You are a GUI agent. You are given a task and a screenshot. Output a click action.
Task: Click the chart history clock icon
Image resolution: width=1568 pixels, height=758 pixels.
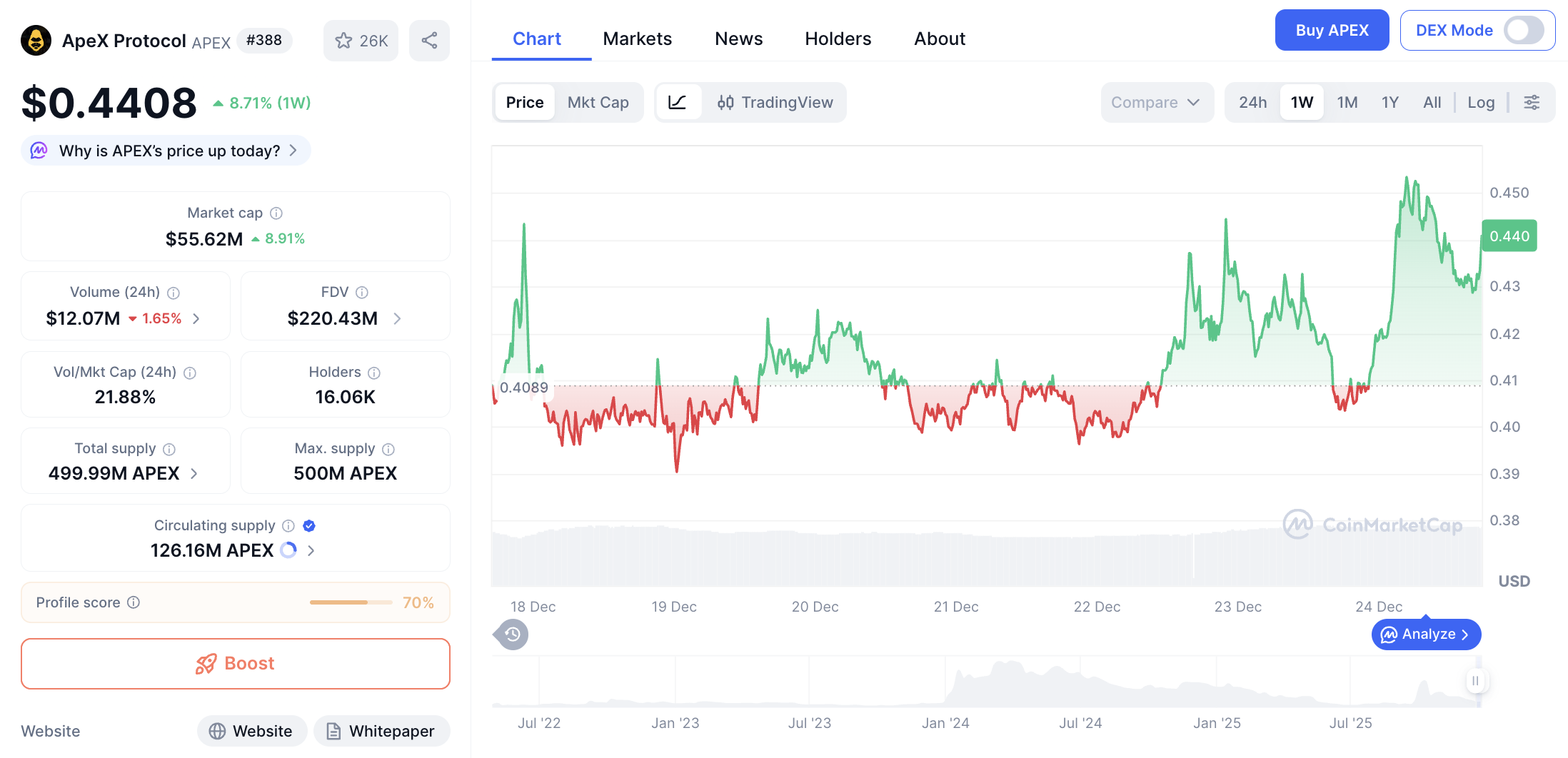point(512,634)
